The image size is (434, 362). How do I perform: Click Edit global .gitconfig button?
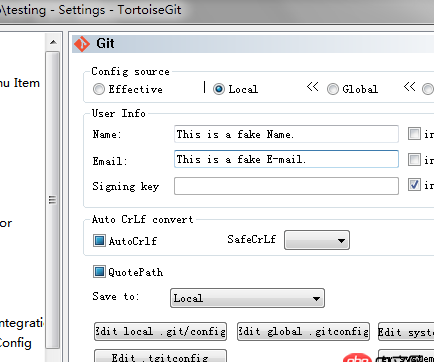(303, 331)
